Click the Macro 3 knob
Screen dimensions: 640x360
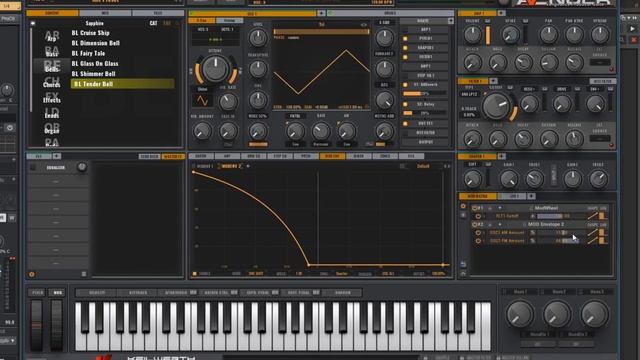point(595,314)
